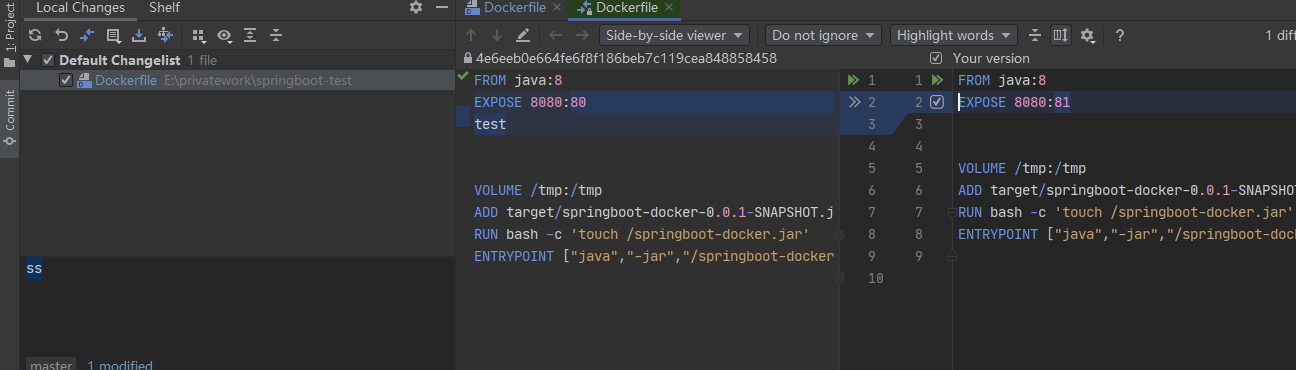This screenshot has width=1296, height=370.
Task: Click the Expand All icon in the changes toolbar
Action: (x=250, y=36)
